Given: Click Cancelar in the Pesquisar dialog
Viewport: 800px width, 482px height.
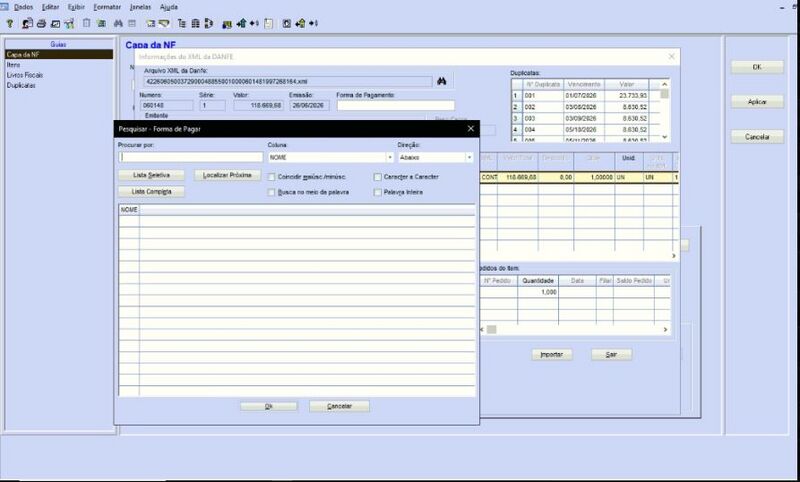Looking at the screenshot, I should [x=339, y=407].
